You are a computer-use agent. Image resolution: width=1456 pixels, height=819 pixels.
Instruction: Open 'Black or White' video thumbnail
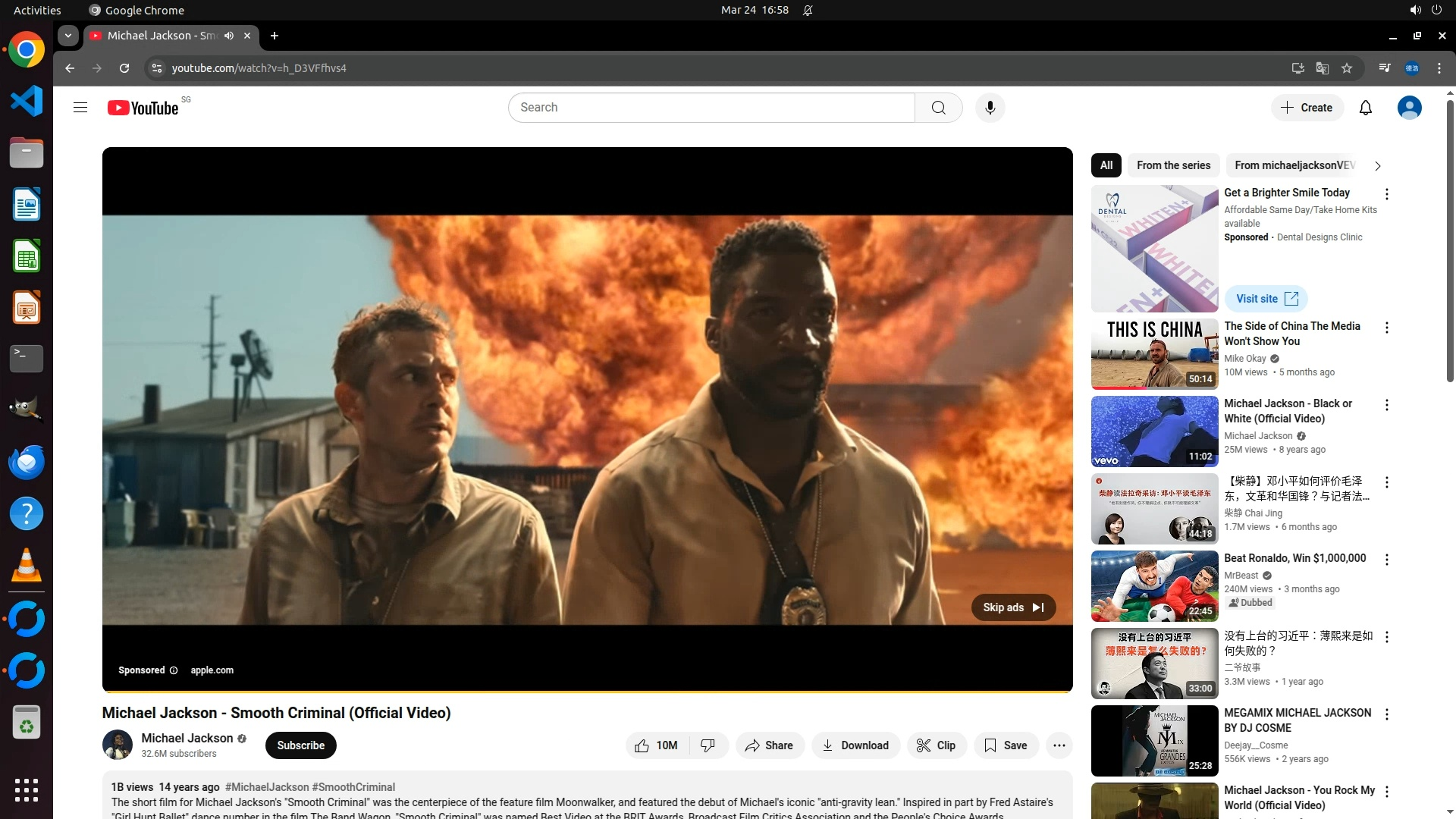coord(1154,431)
